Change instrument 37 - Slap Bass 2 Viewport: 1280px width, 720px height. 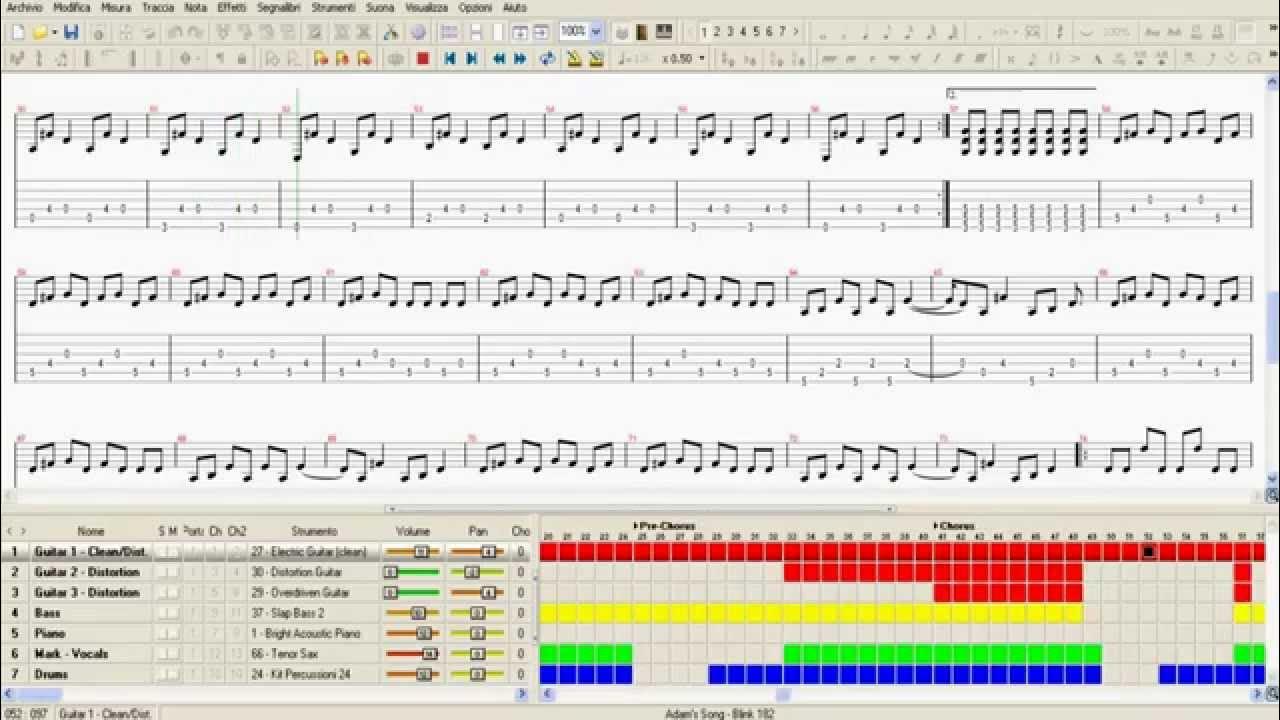[288, 613]
